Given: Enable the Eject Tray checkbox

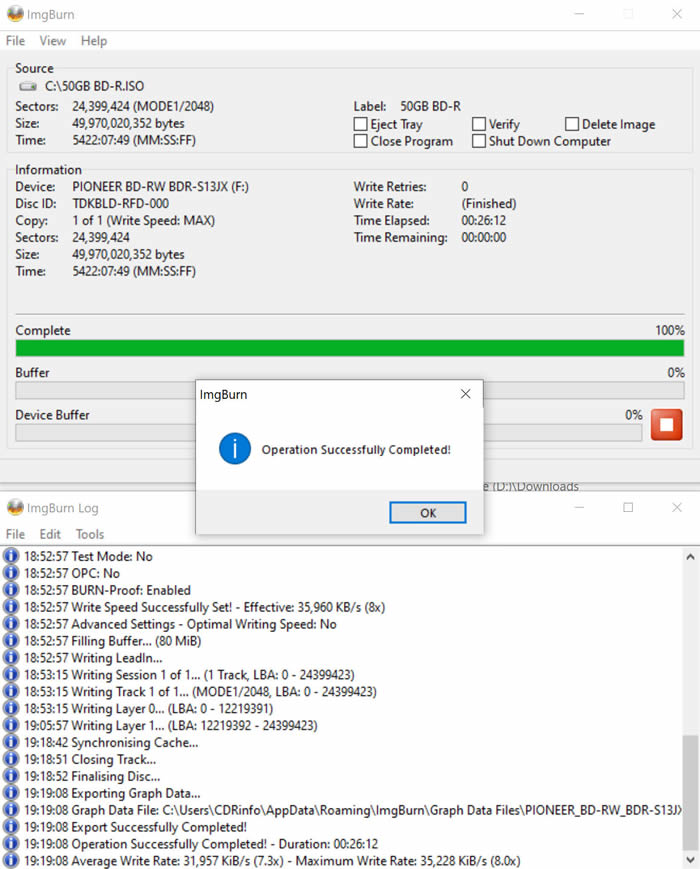Looking at the screenshot, I should click(360, 124).
